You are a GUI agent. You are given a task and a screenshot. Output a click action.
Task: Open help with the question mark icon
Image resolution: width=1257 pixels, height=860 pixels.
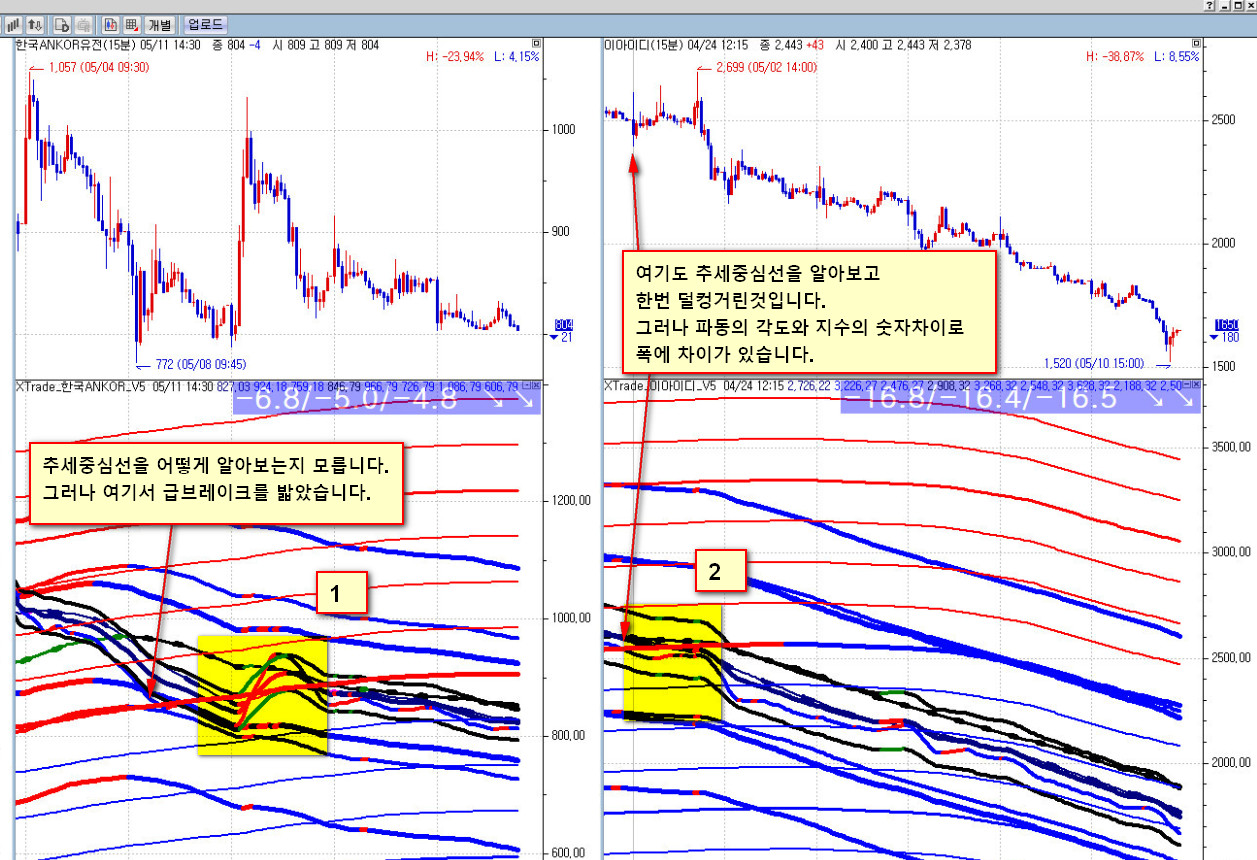[1210, 6]
